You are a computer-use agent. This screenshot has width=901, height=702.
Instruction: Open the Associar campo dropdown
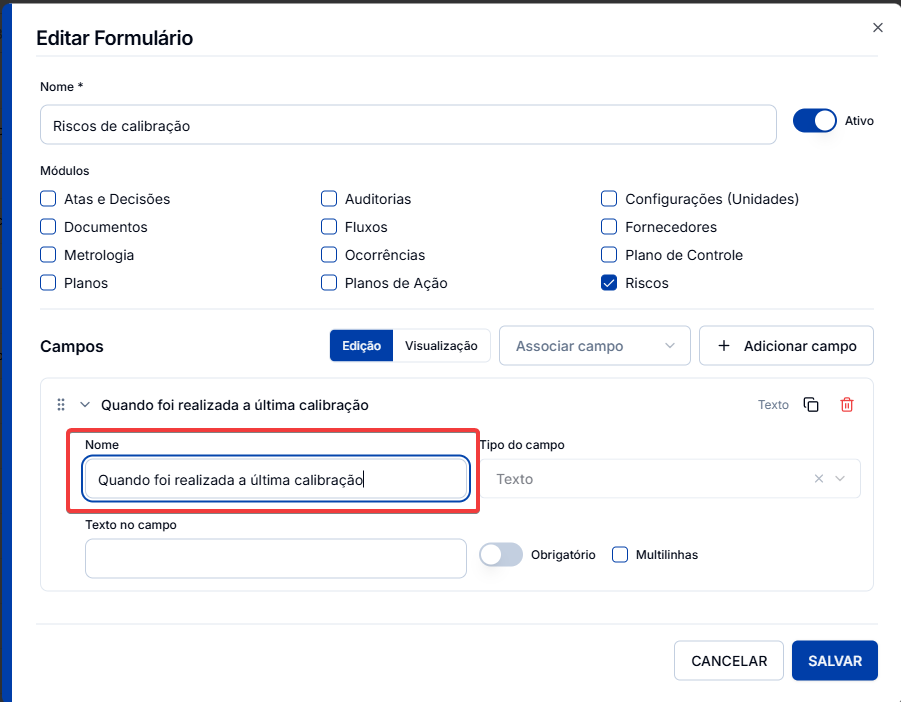tap(595, 346)
